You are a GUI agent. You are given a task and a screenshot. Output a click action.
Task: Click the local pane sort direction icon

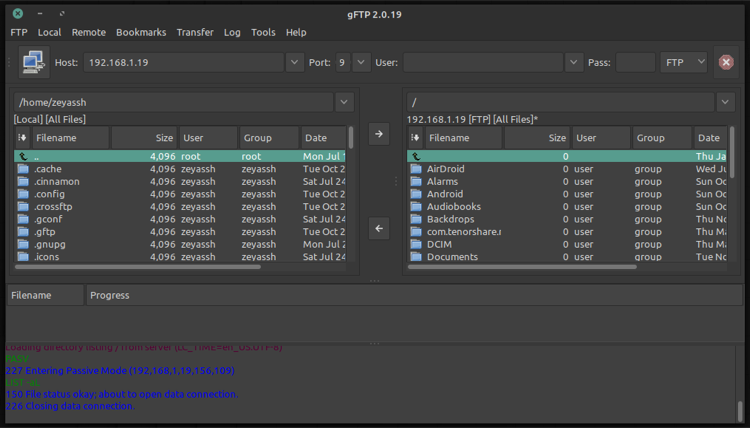click(x=23, y=138)
